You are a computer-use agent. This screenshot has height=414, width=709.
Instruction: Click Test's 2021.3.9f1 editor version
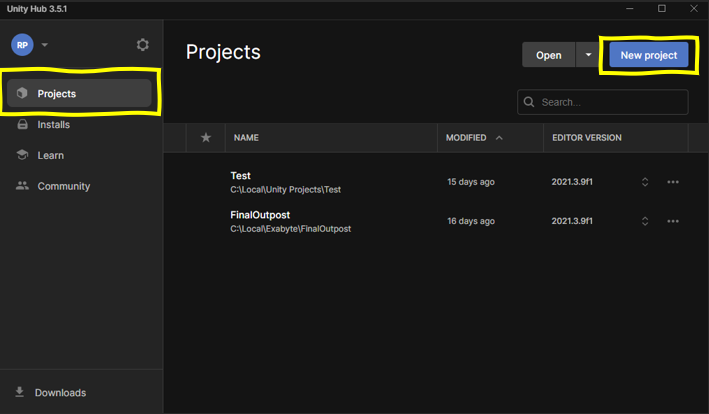pyautogui.click(x=572, y=182)
